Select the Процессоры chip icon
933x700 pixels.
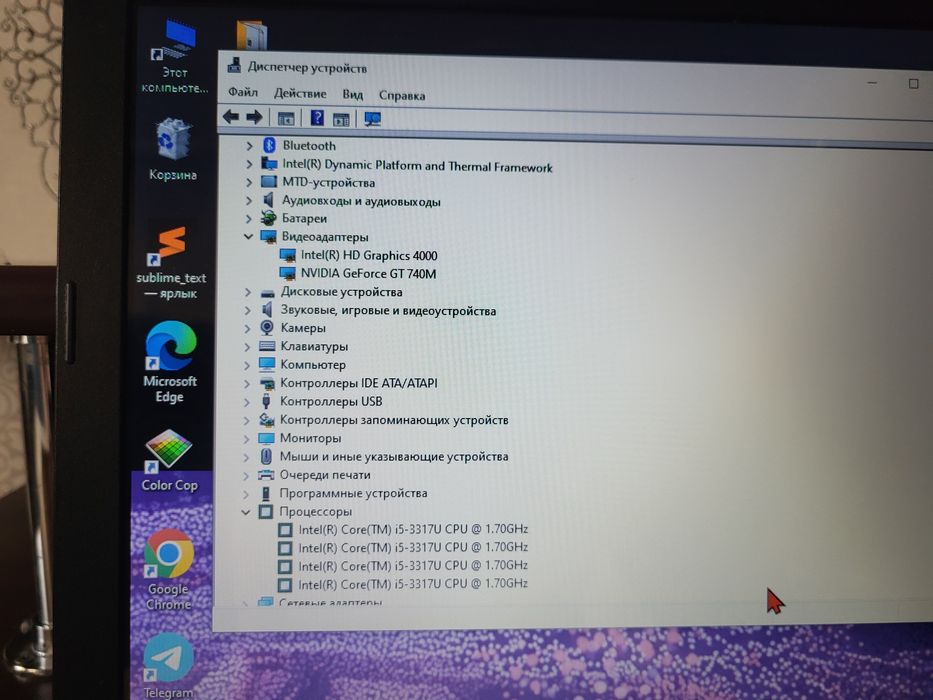[x=265, y=511]
